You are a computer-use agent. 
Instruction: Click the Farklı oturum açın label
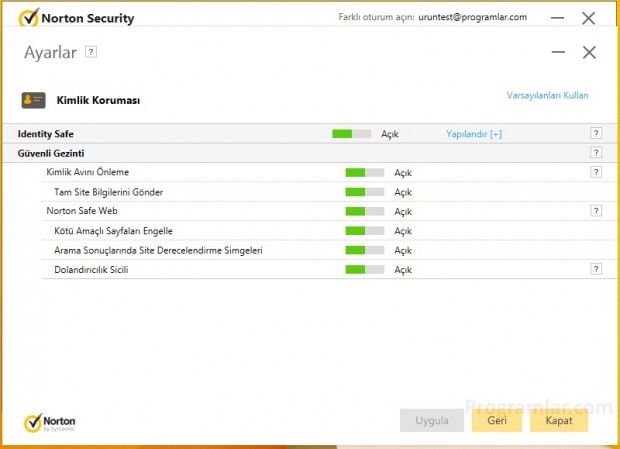pos(376,17)
